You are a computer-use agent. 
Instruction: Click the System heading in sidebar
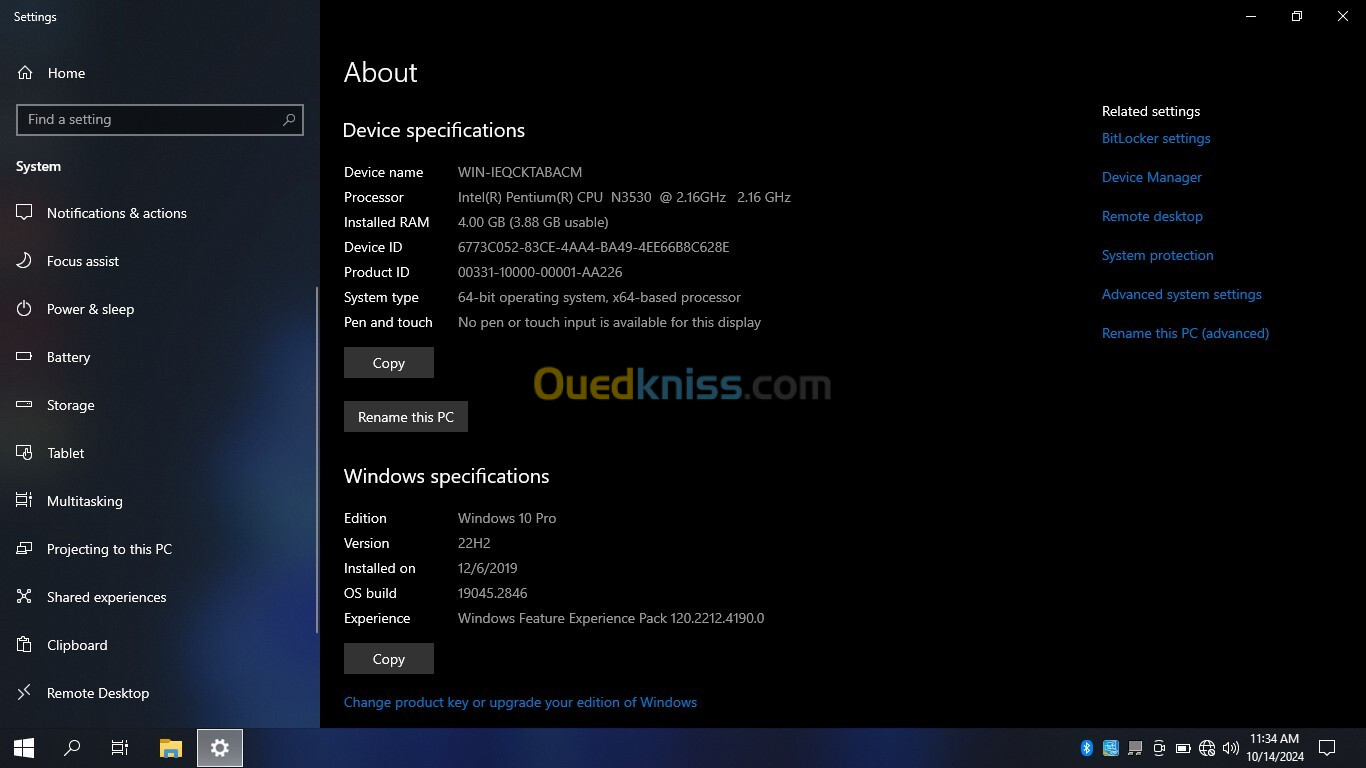click(38, 166)
